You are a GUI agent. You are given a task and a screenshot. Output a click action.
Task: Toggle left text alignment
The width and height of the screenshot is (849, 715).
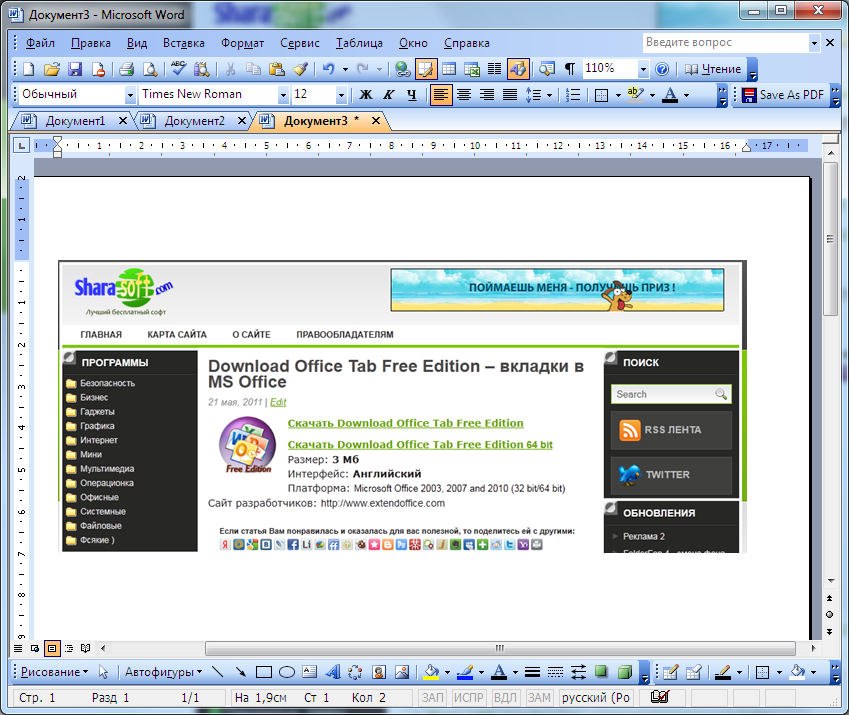441,95
